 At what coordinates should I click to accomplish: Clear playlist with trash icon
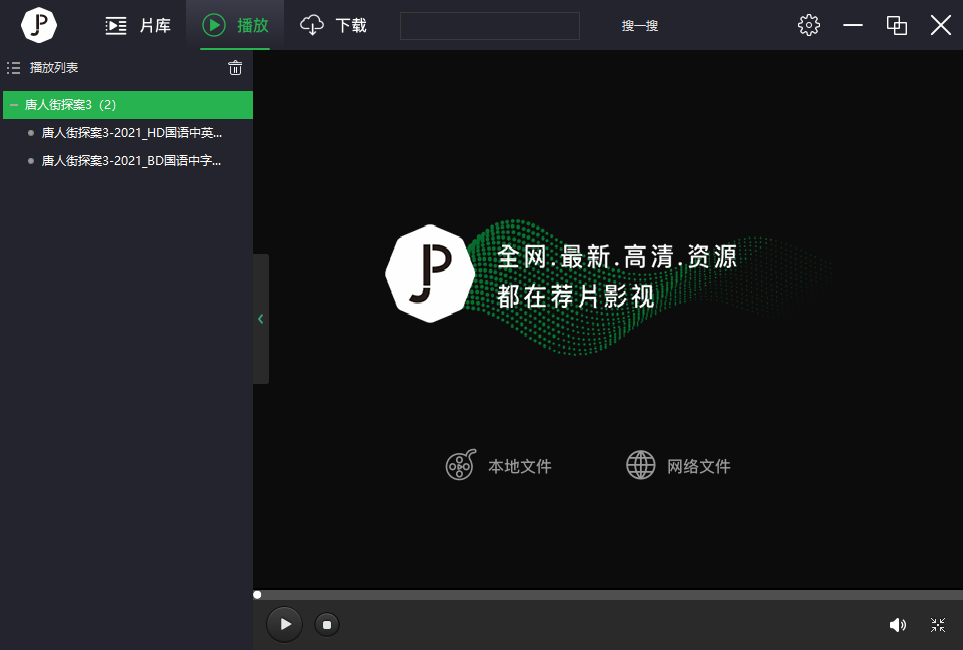(235, 68)
